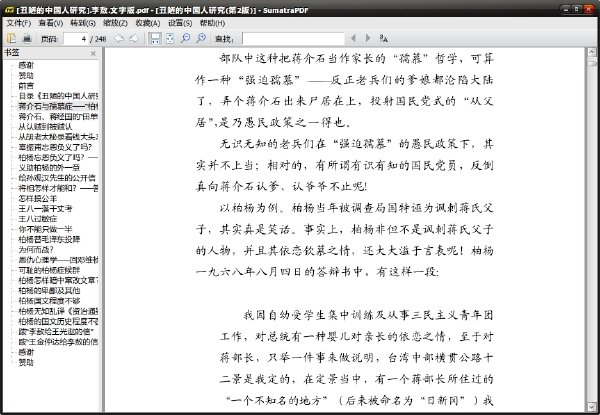The width and height of the screenshot is (600, 415).
Task: Click the 页码 page number field
Action: pyautogui.click(x=76, y=39)
